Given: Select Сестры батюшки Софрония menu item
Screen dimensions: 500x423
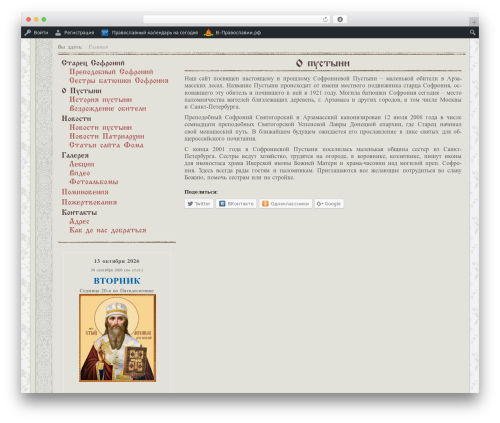Looking at the screenshot, I should tap(119, 81).
